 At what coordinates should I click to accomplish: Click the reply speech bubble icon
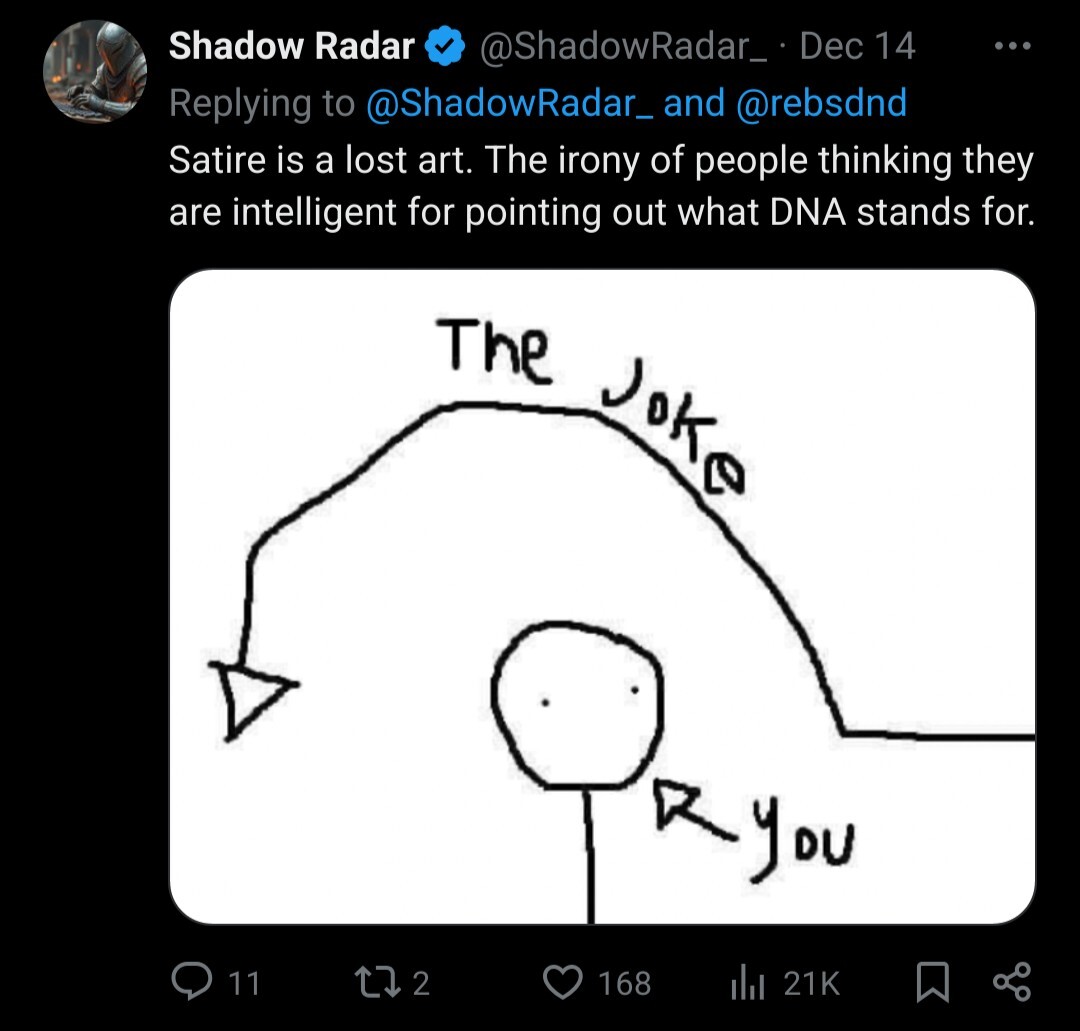pyautogui.click(x=188, y=981)
